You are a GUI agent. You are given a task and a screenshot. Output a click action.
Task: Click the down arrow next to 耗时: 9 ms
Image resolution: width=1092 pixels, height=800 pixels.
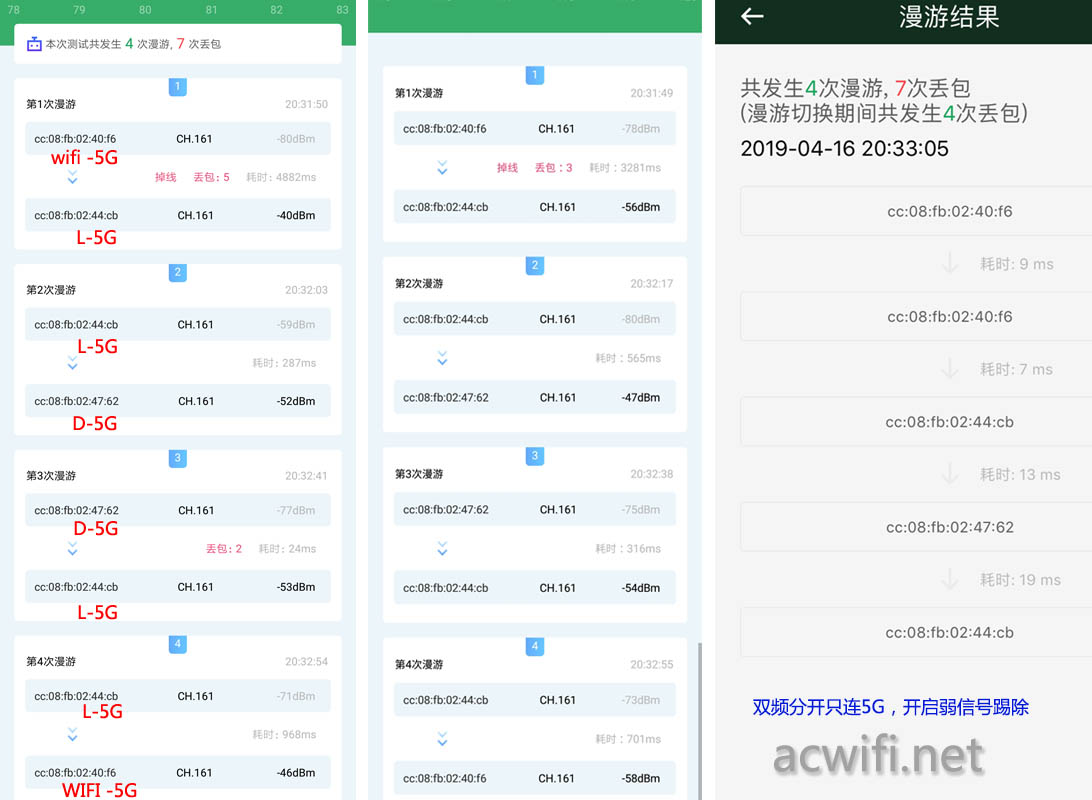[x=950, y=264]
